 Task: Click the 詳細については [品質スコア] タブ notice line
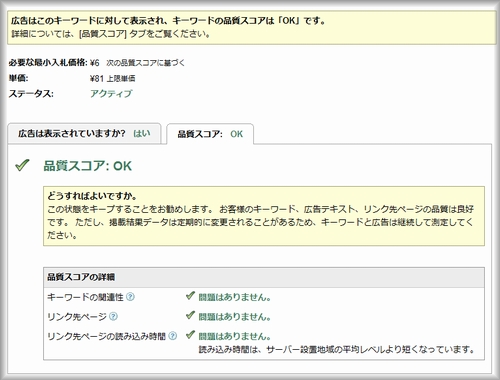[x=111, y=34]
